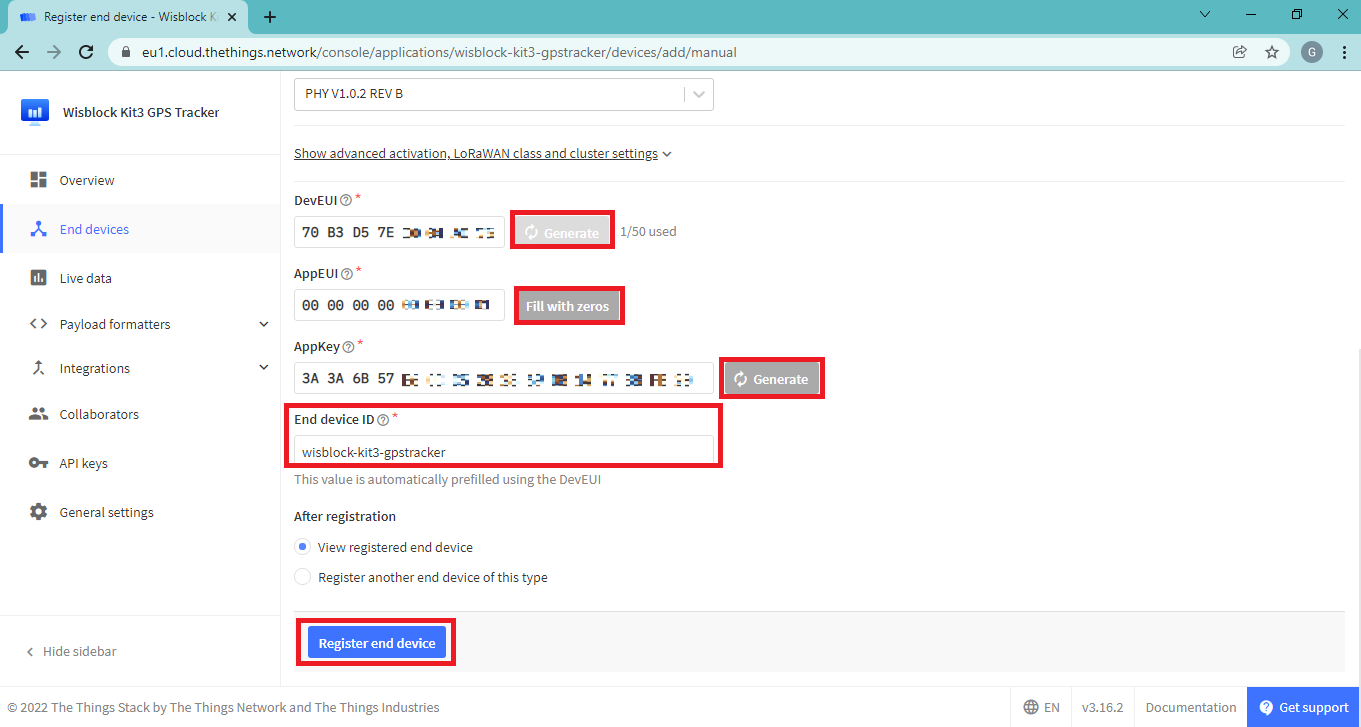Click the End device ID input field

tap(503, 451)
